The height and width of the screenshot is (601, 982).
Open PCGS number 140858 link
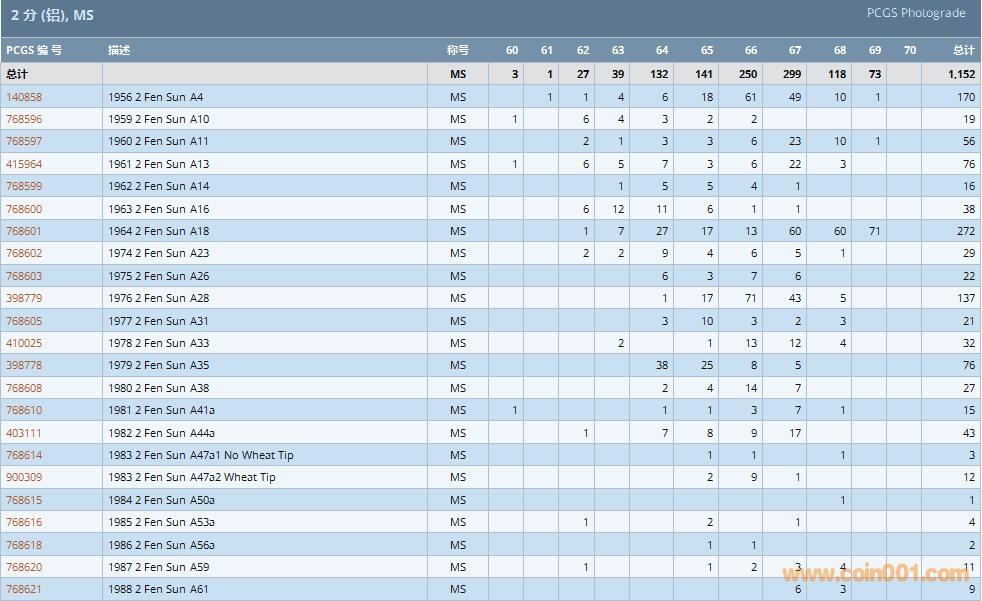pyautogui.click(x=24, y=97)
